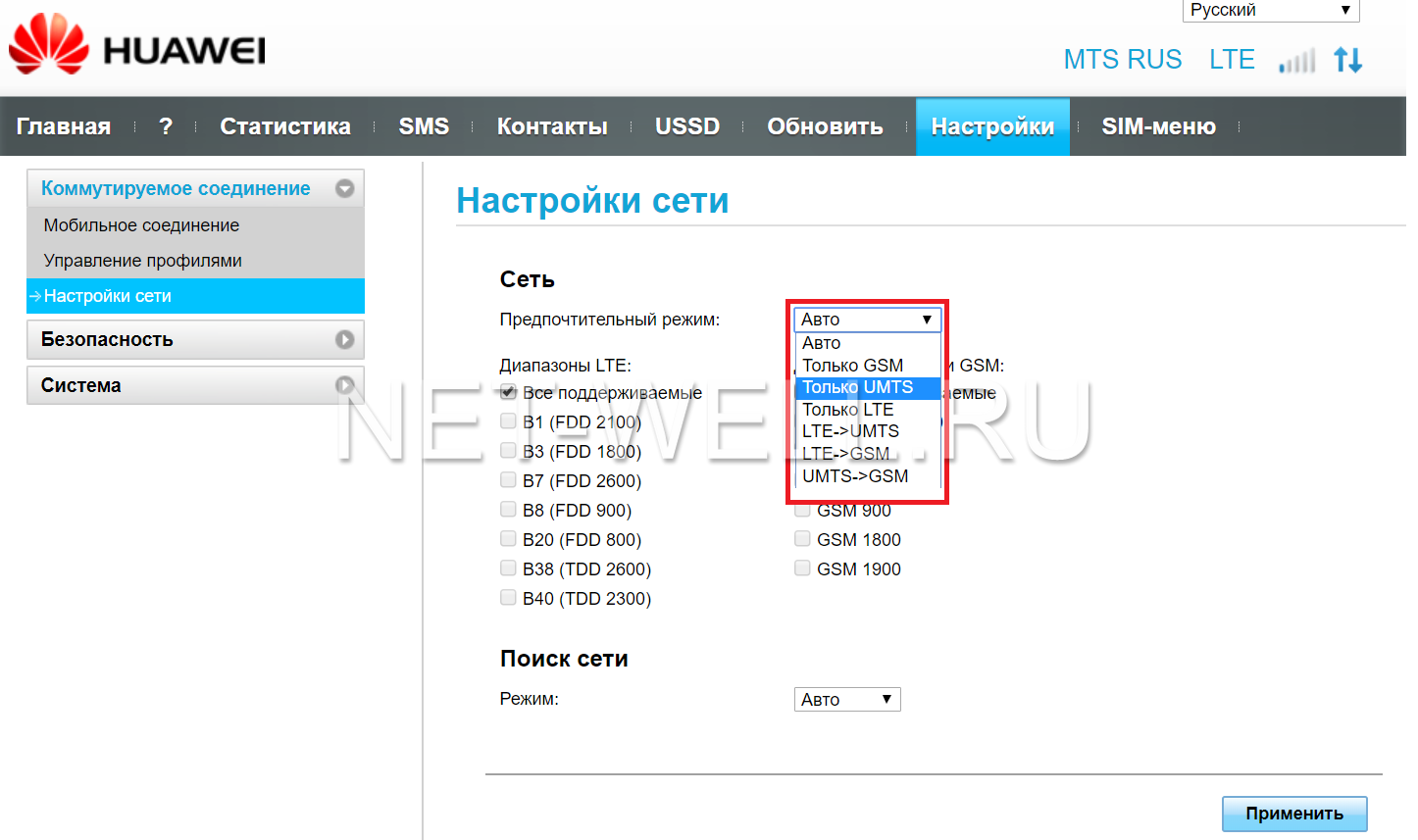Go to Главная tab
Screen dimensions: 1418x840
point(64,126)
